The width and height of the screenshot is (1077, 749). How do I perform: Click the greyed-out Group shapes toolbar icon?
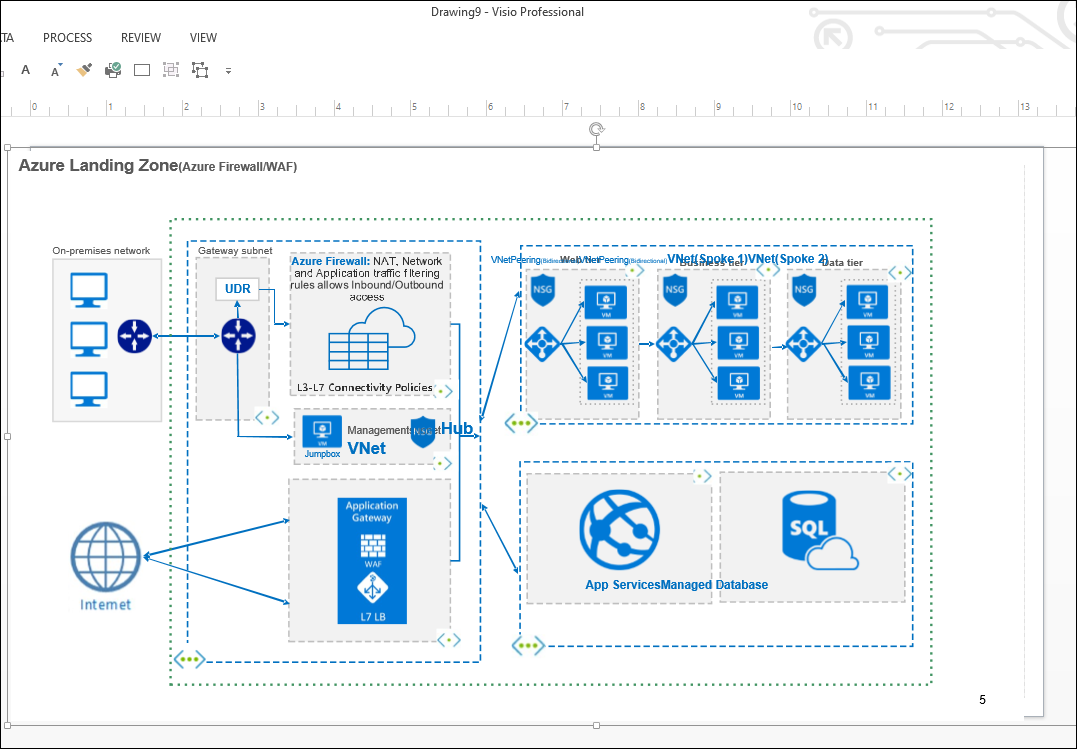(171, 69)
